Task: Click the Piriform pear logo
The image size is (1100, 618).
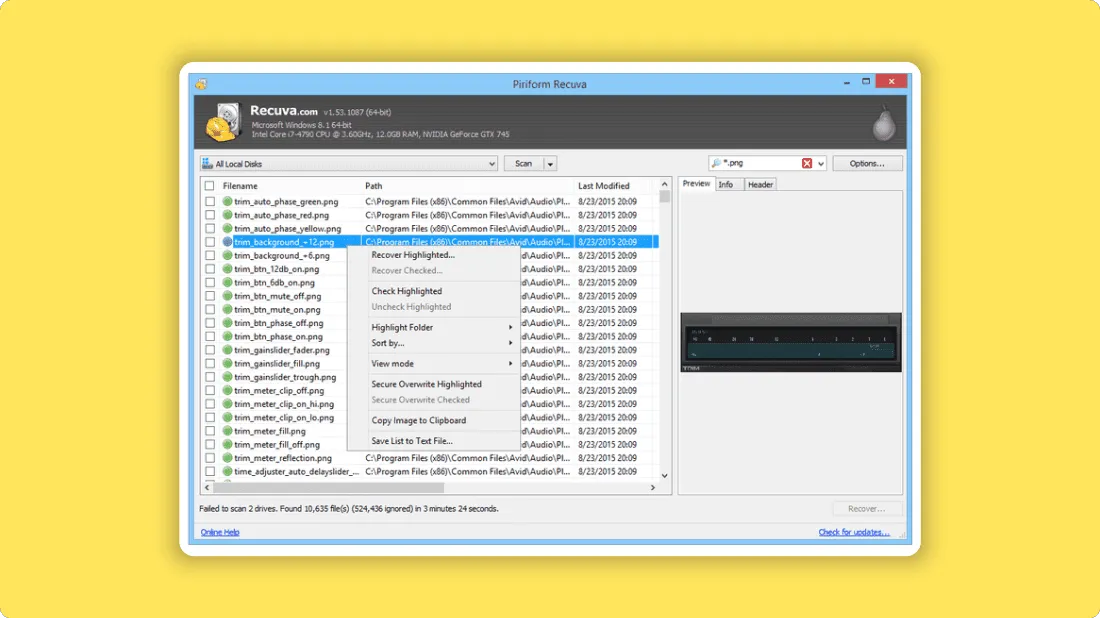Action: click(x=883, y=123)
